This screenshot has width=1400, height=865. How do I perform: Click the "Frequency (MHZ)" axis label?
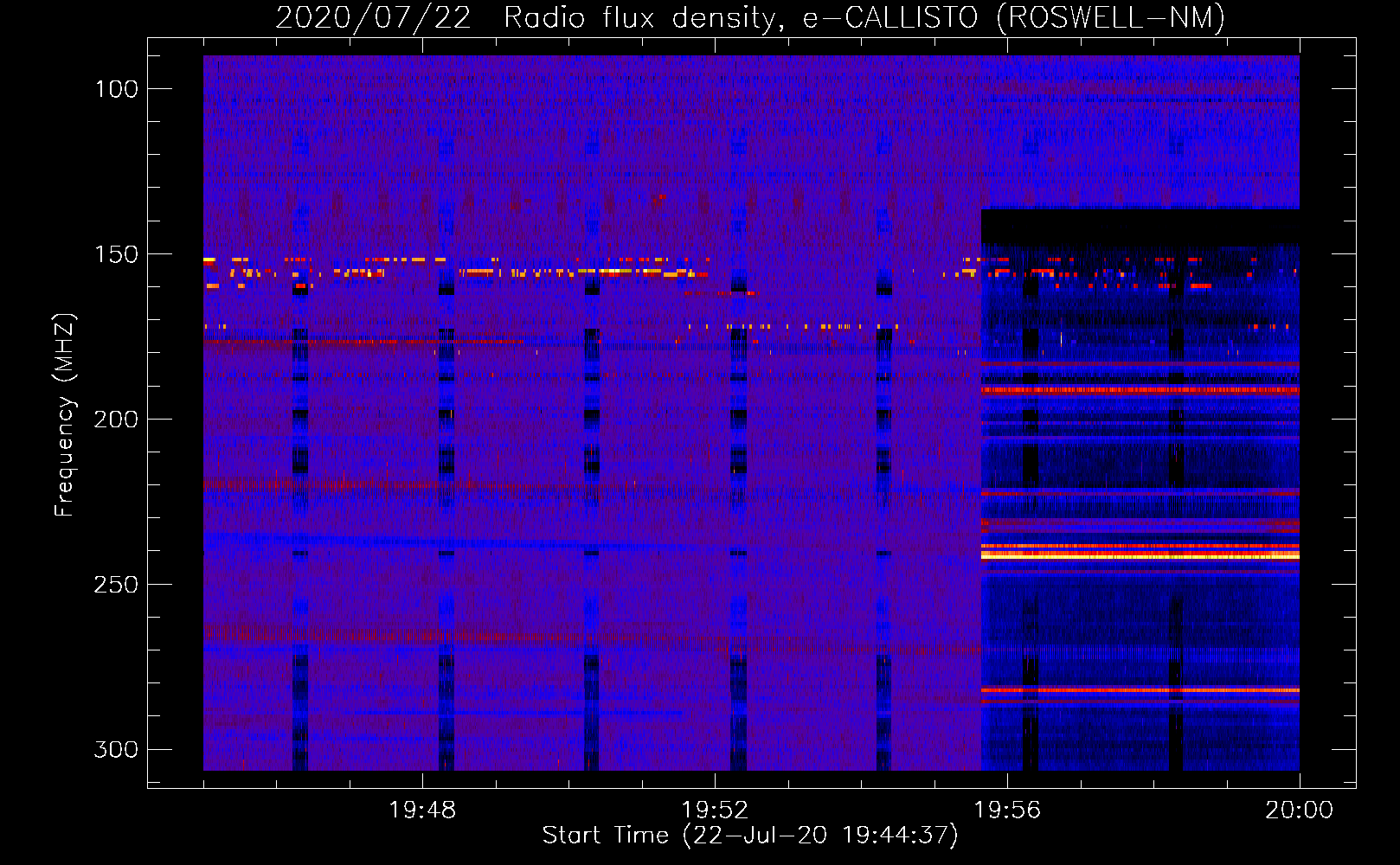coord(65,415)
